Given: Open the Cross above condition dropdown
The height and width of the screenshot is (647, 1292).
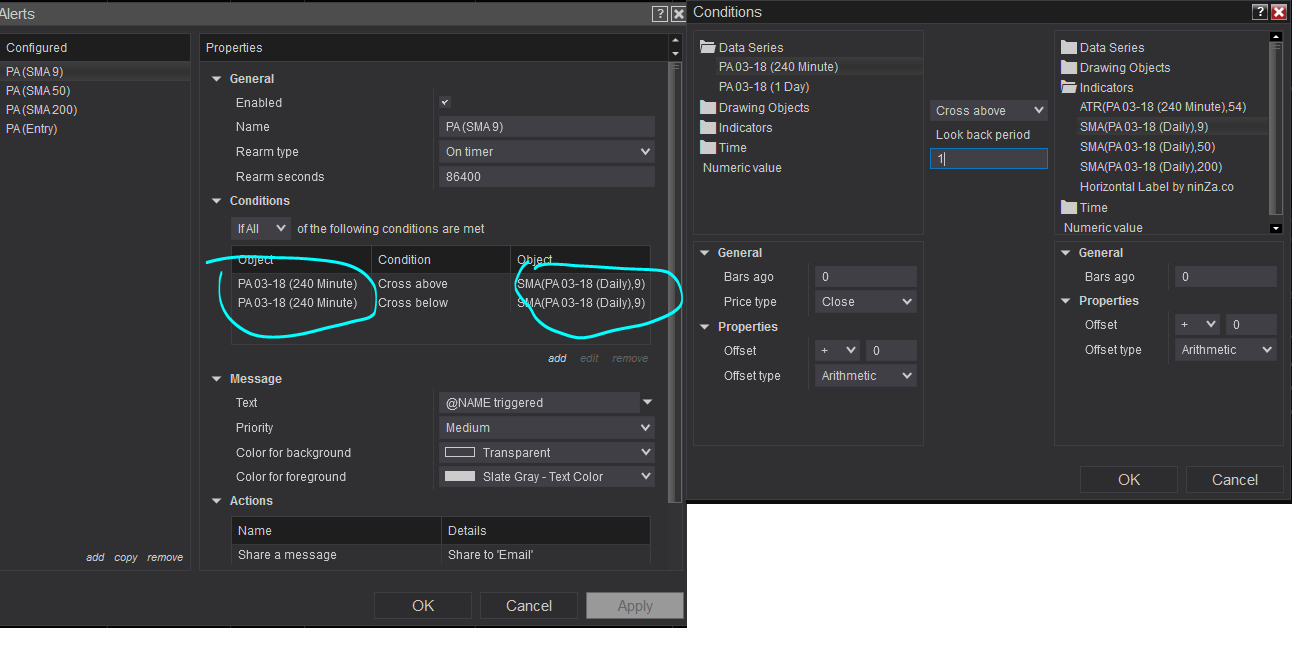Looking at the screenshot, I should pos(988,111).
